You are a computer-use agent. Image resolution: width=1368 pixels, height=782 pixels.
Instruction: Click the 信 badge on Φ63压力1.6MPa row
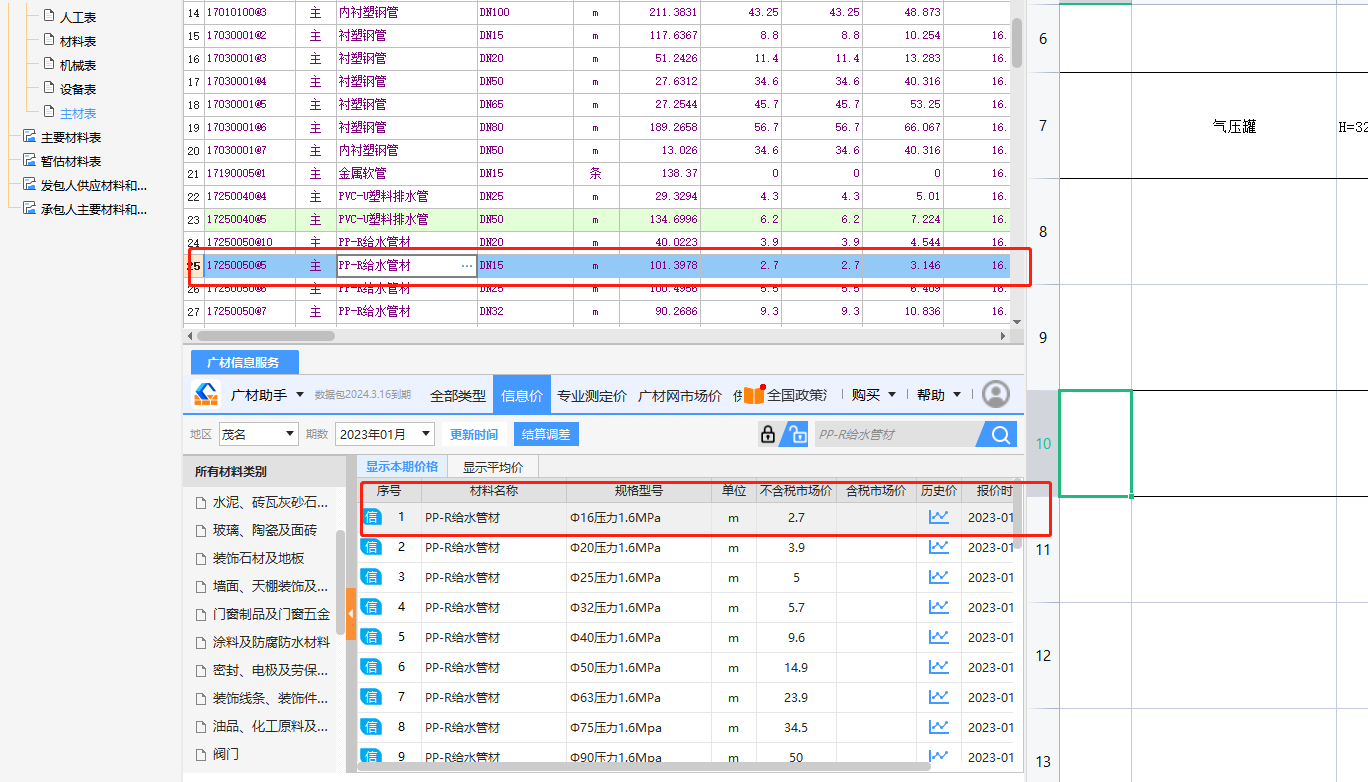(x=371, y=697)
